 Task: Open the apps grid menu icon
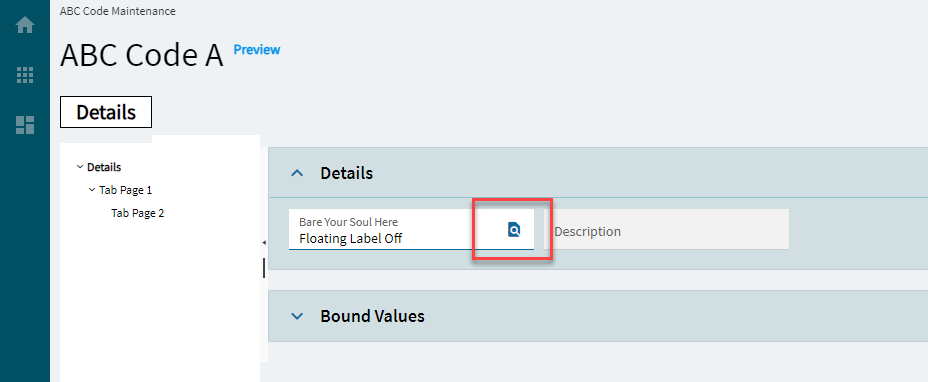pyautogui.click(x=25, y=75)
